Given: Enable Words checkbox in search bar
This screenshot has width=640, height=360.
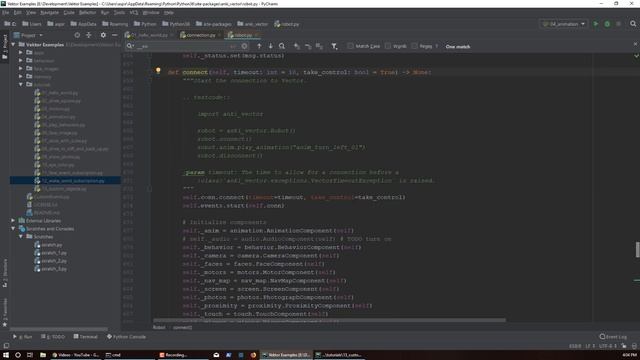Looking at the screenshot, I should [388, 46].
